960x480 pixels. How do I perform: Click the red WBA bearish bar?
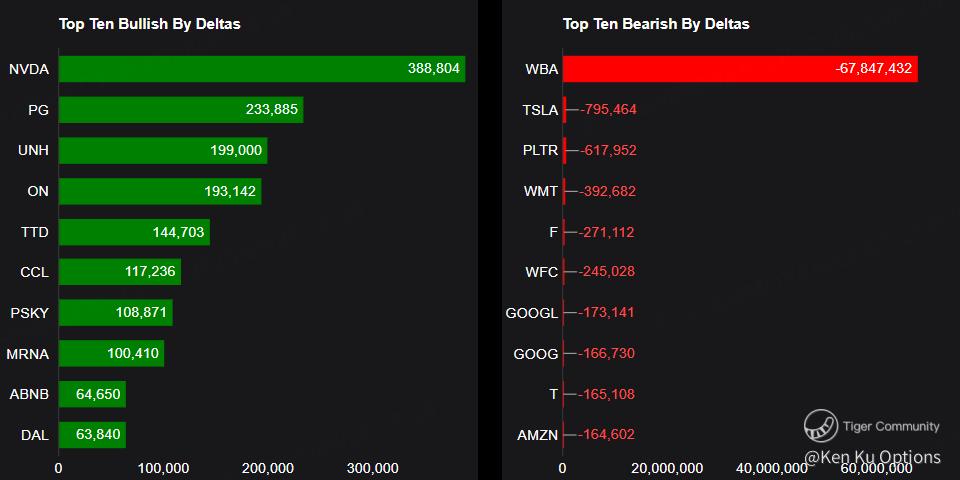(740, 69)
